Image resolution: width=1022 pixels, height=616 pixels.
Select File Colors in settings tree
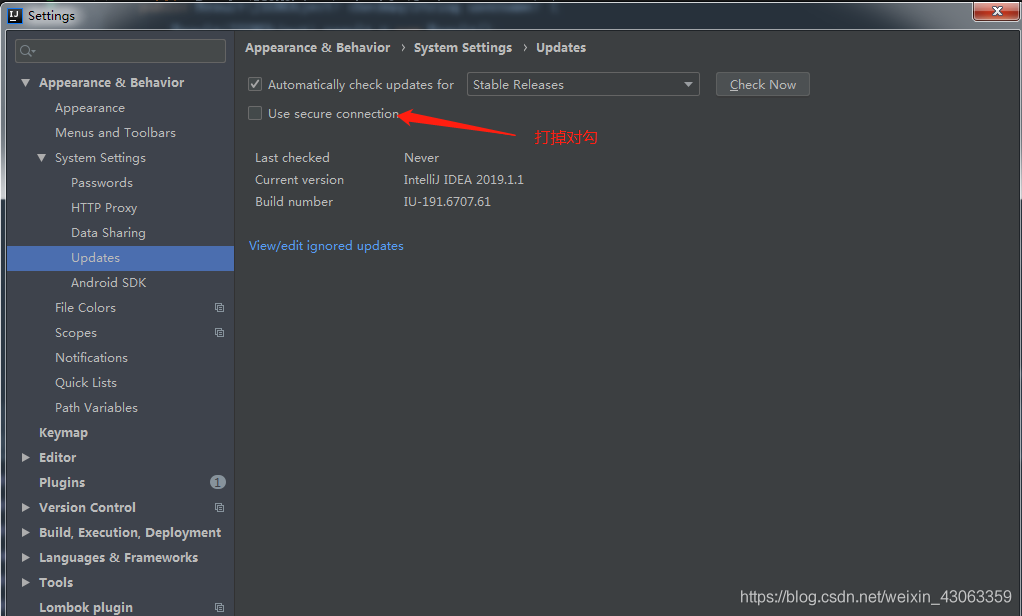(x=85, y=308)
